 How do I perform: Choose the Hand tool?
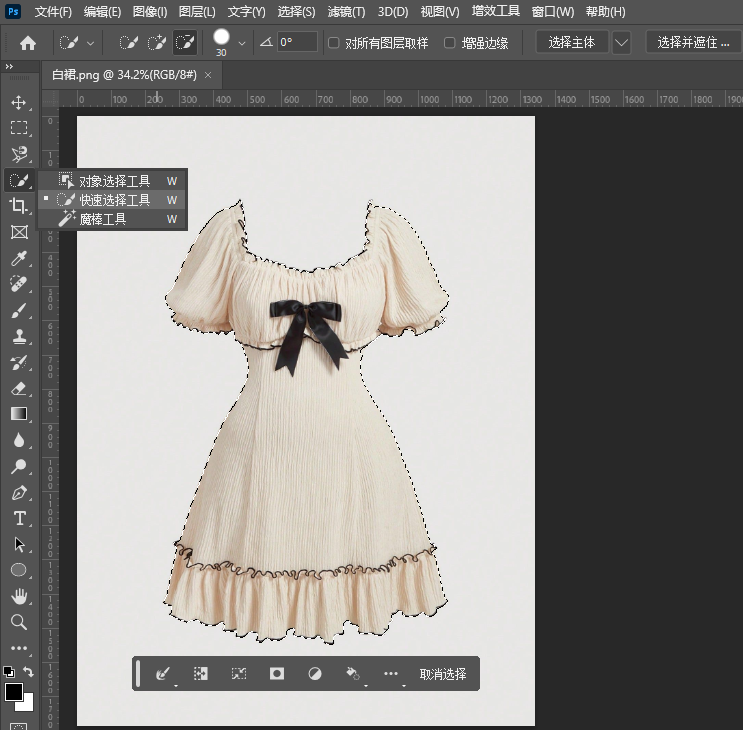tap(18, 596)
